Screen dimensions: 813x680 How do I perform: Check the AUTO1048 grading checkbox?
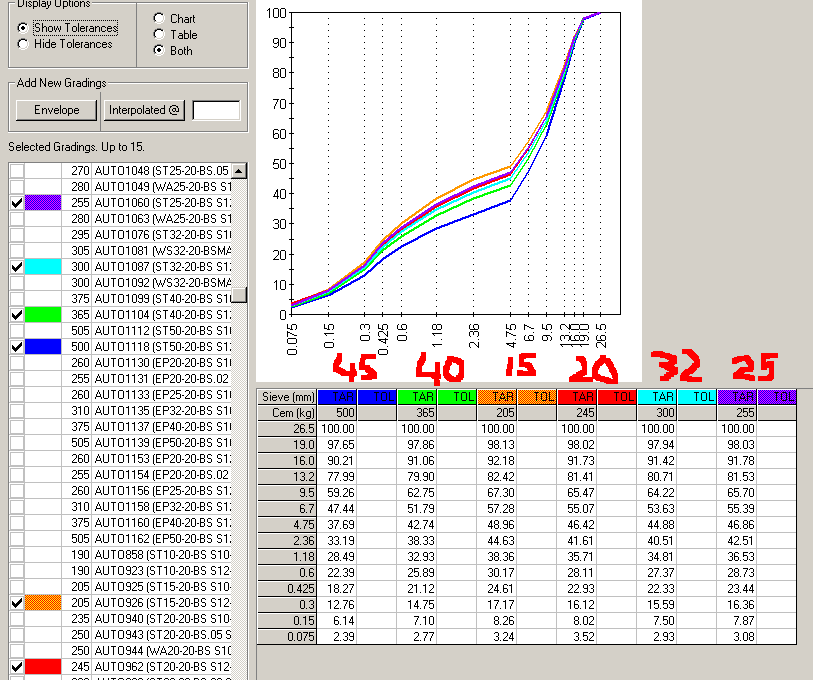pos(16,171)
